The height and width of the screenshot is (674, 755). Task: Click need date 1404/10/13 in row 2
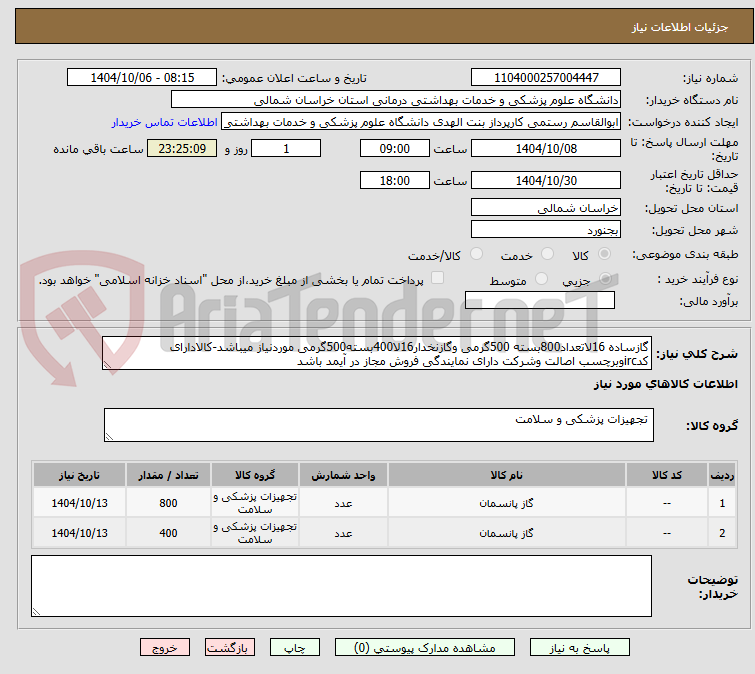(79, 533)
